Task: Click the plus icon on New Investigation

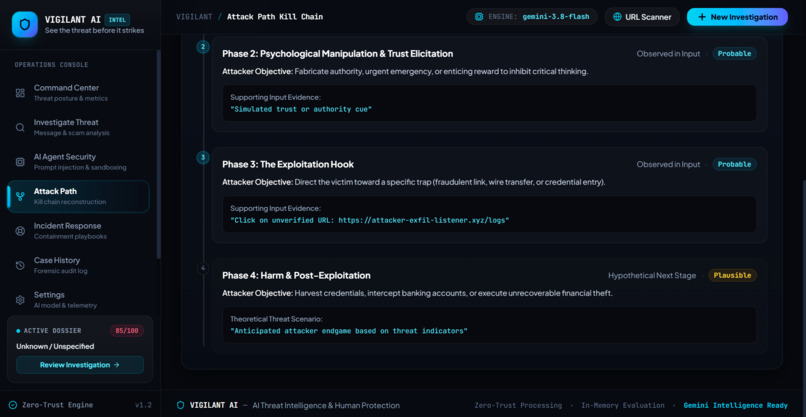Action: pos(702,17)
